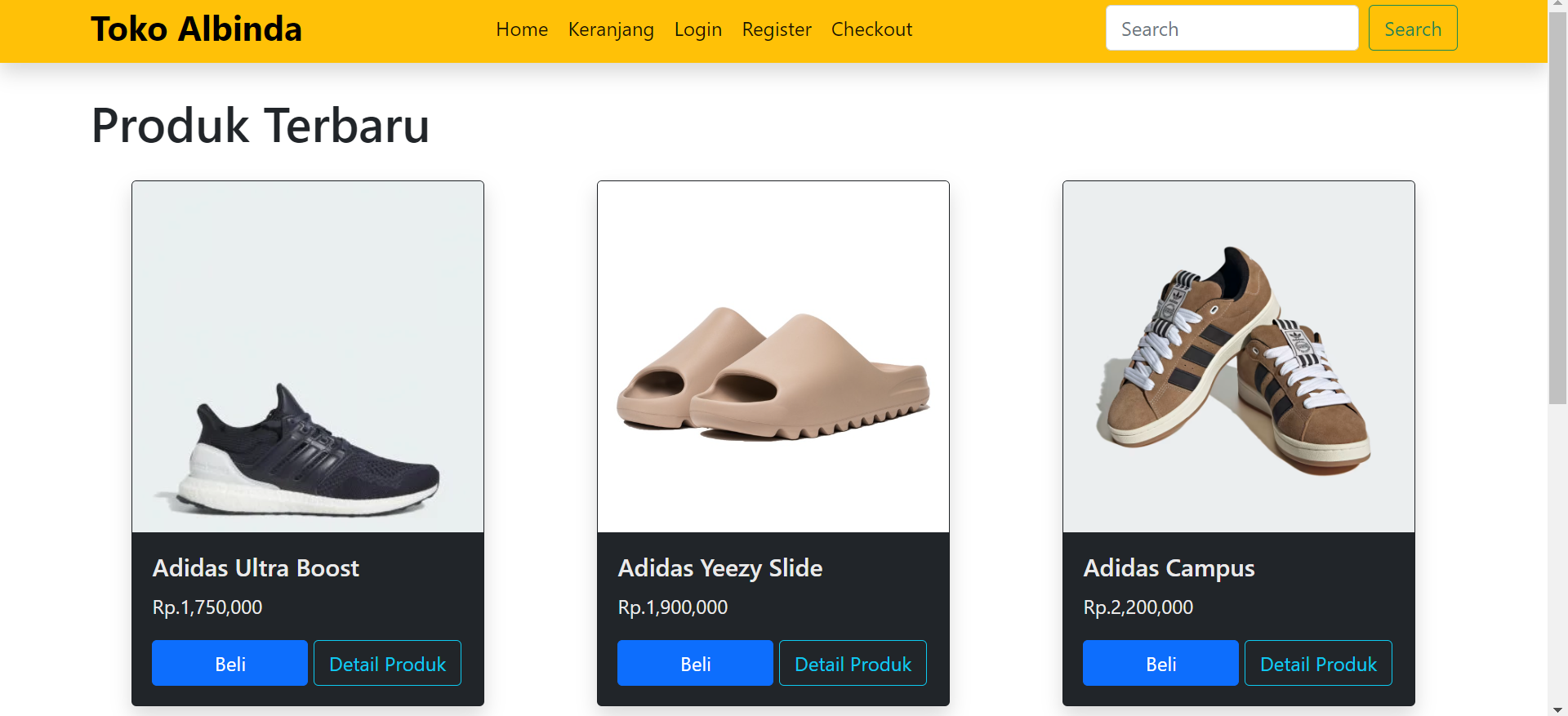The height and width of the screenshot is (716, 1568).
Task: Open the Checkout page
Action: tap(871, 29)
